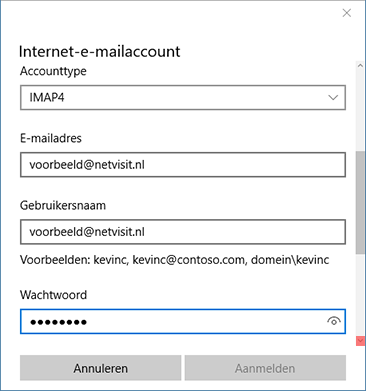This screenshot has height=391, width=366.
Task: Click the scrollbar up arrow
Action: (360, 66)
